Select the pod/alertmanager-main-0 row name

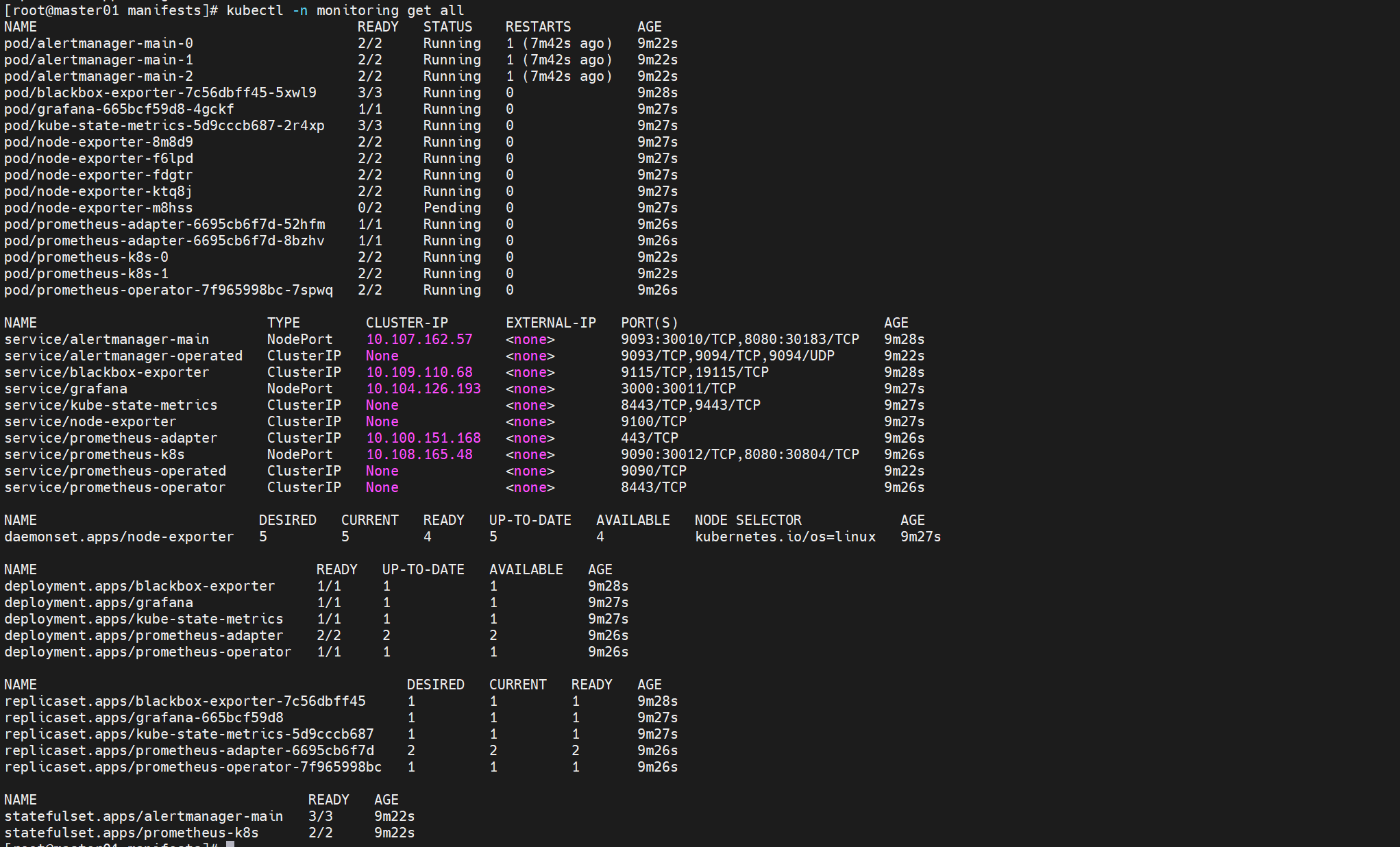(99, 43)
